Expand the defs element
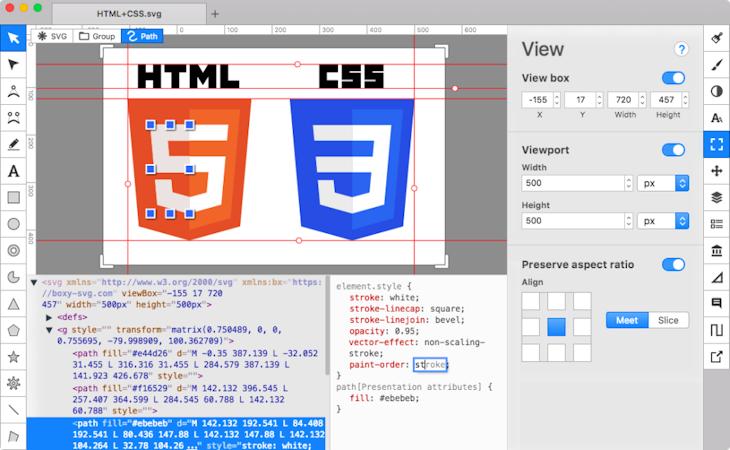This screenshot has width=730, height=450. click(x=49, y=317)
